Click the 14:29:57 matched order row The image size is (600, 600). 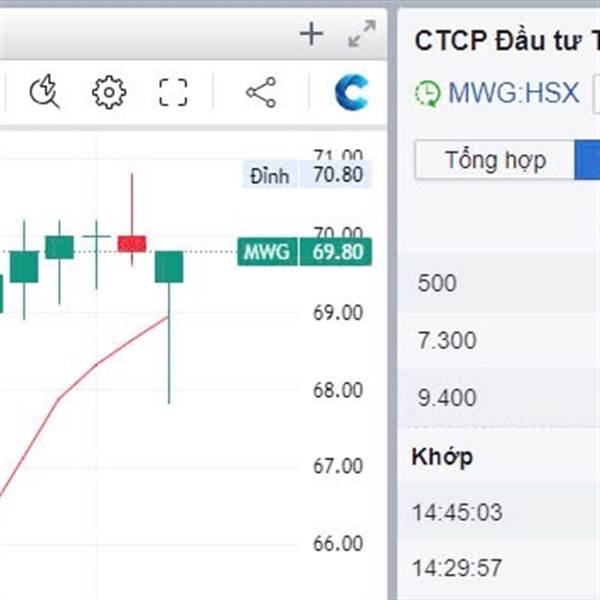[499, 567]
